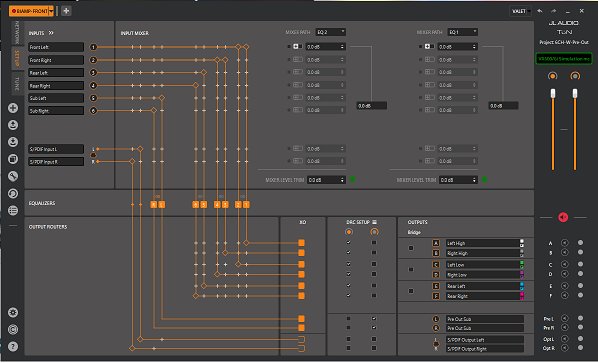
Task: Adjust the Mixer Level Trim stepper under EQ 2
Action: pos(342,180)
